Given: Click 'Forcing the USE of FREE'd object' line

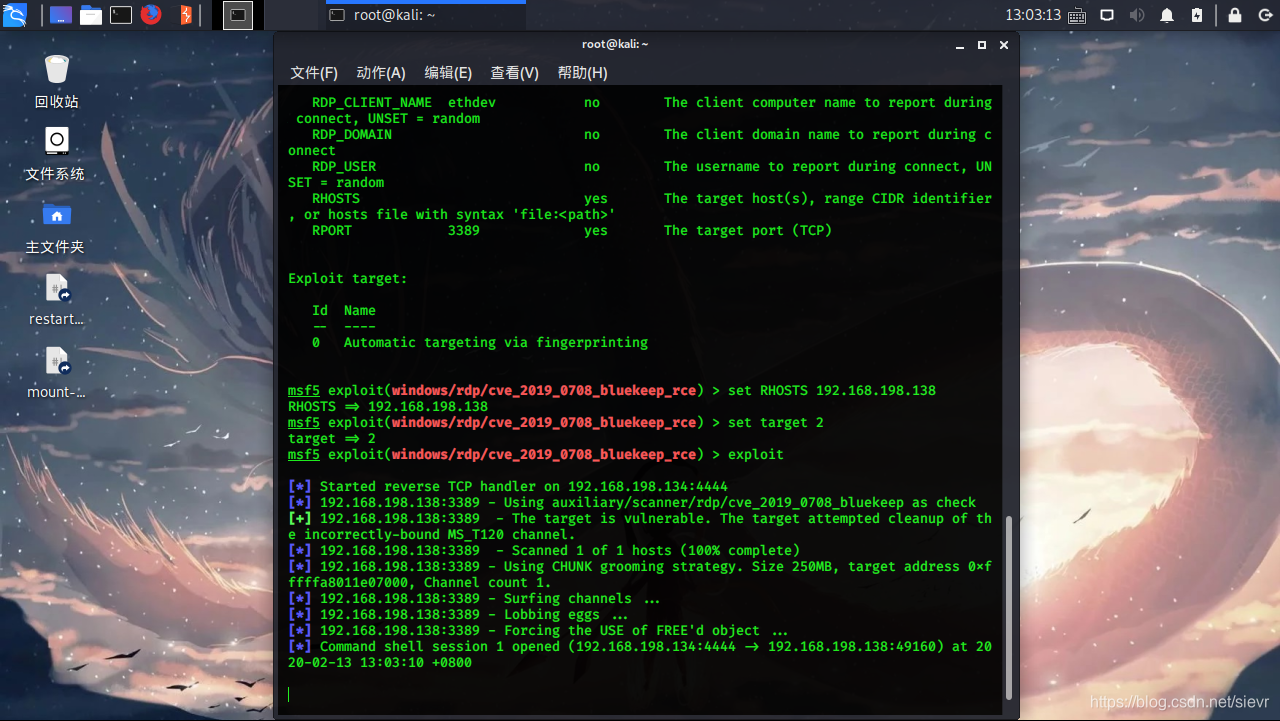Looking at the screenshot, I should coord(538,630).
